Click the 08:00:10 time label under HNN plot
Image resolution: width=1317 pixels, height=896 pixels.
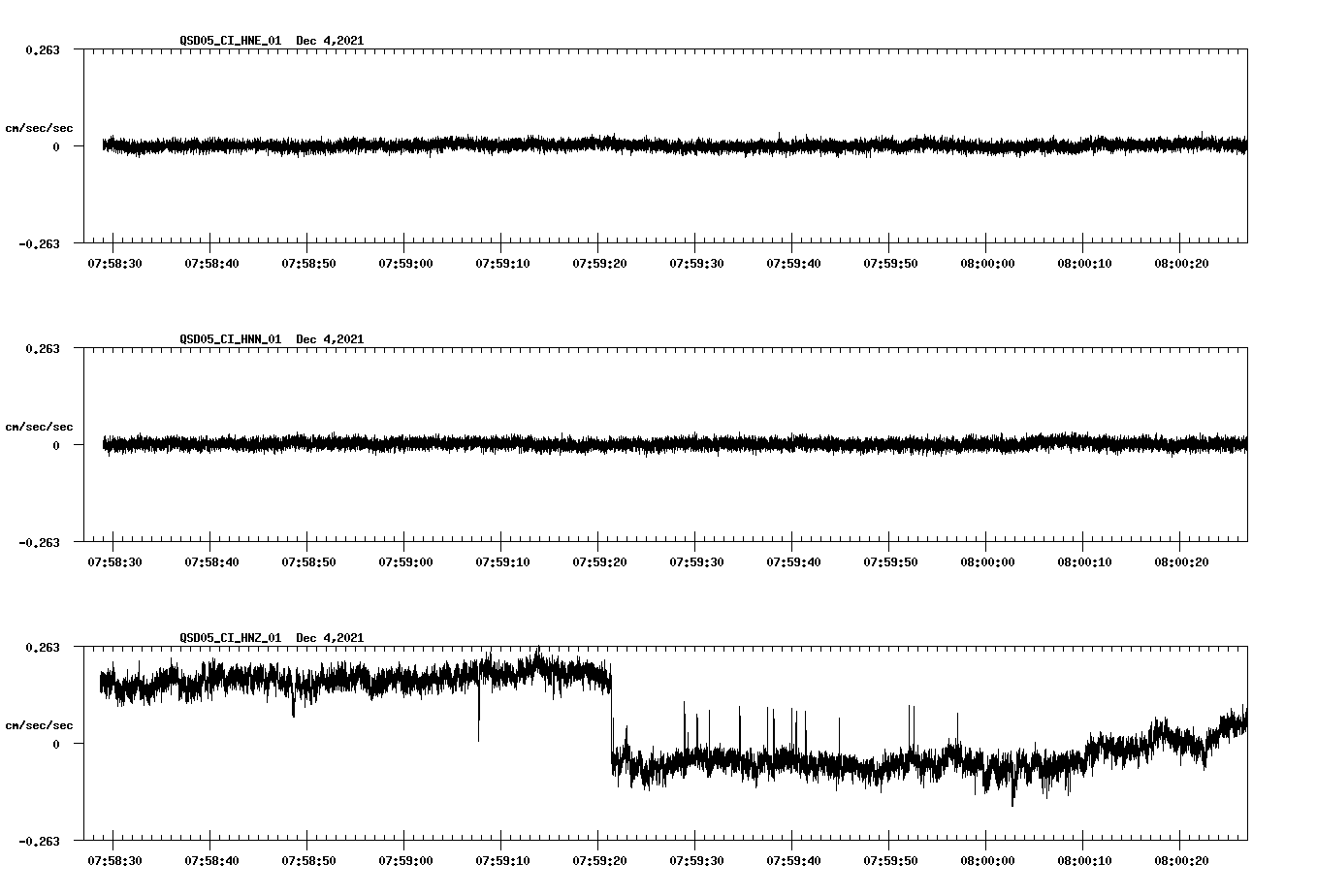click(x=1084, y=562)
